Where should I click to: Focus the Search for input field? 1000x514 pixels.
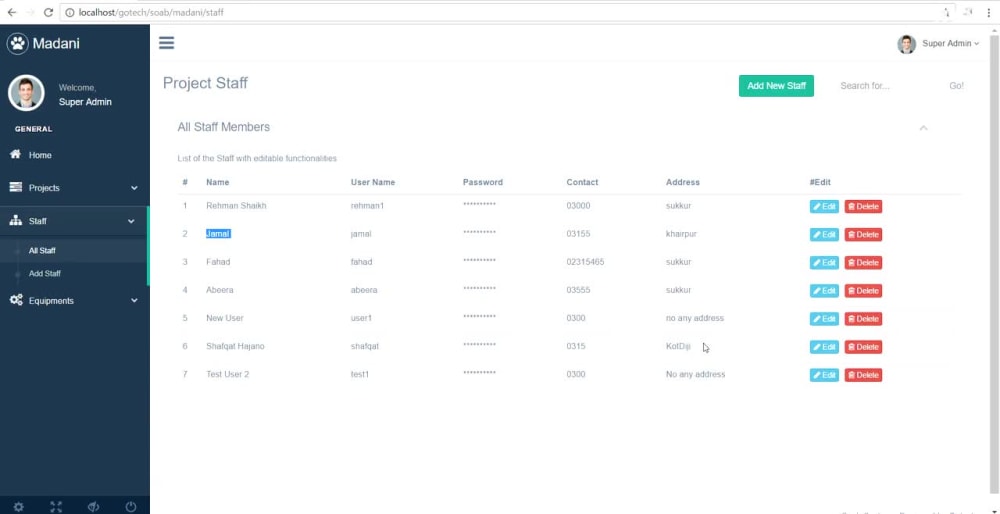(x=887, y=85)
